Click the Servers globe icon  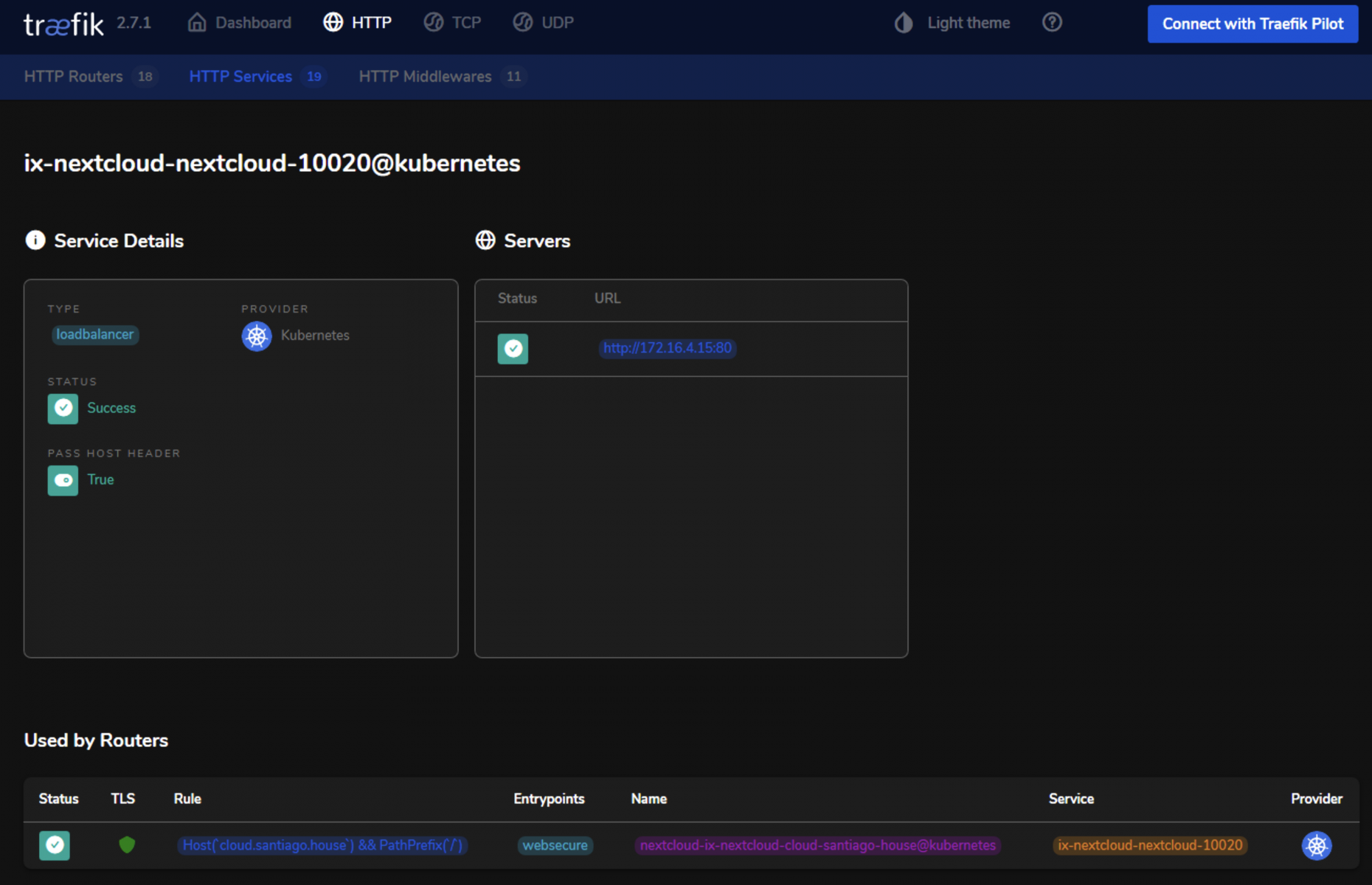pyautogui.click(x=485, y=240)
